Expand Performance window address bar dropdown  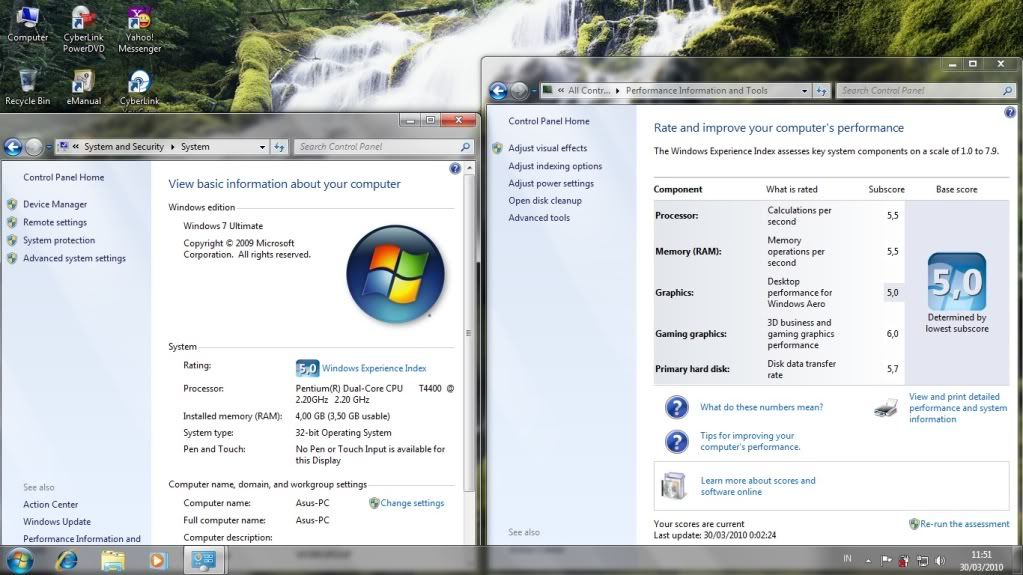804,91
